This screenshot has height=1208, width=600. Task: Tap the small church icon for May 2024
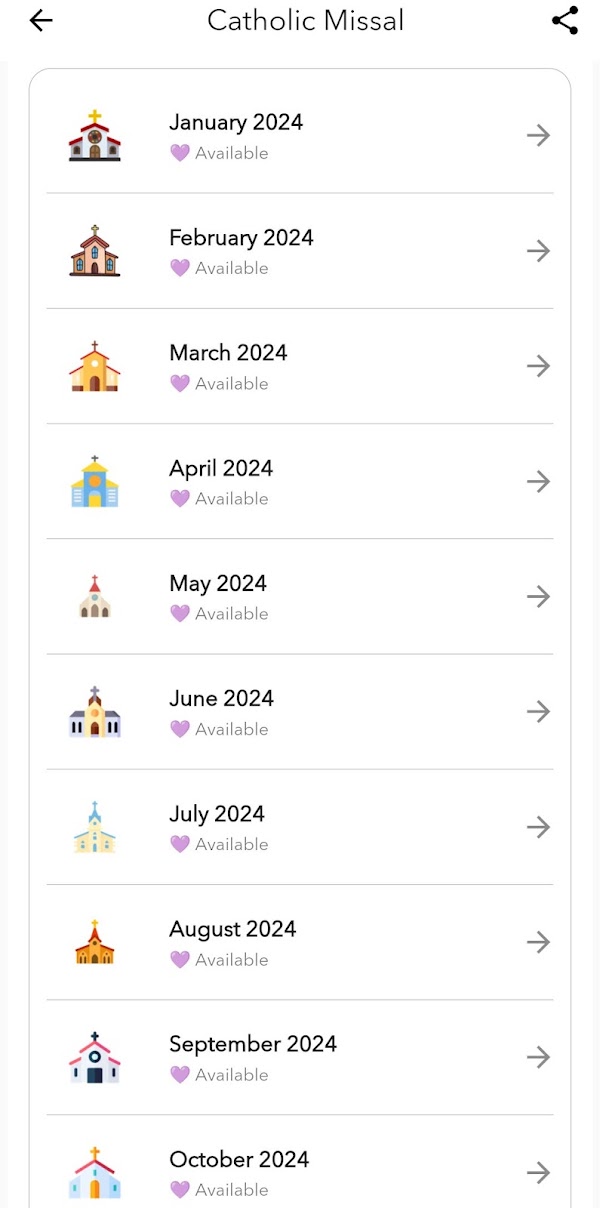pyautogui.click(x=95, y=597)
